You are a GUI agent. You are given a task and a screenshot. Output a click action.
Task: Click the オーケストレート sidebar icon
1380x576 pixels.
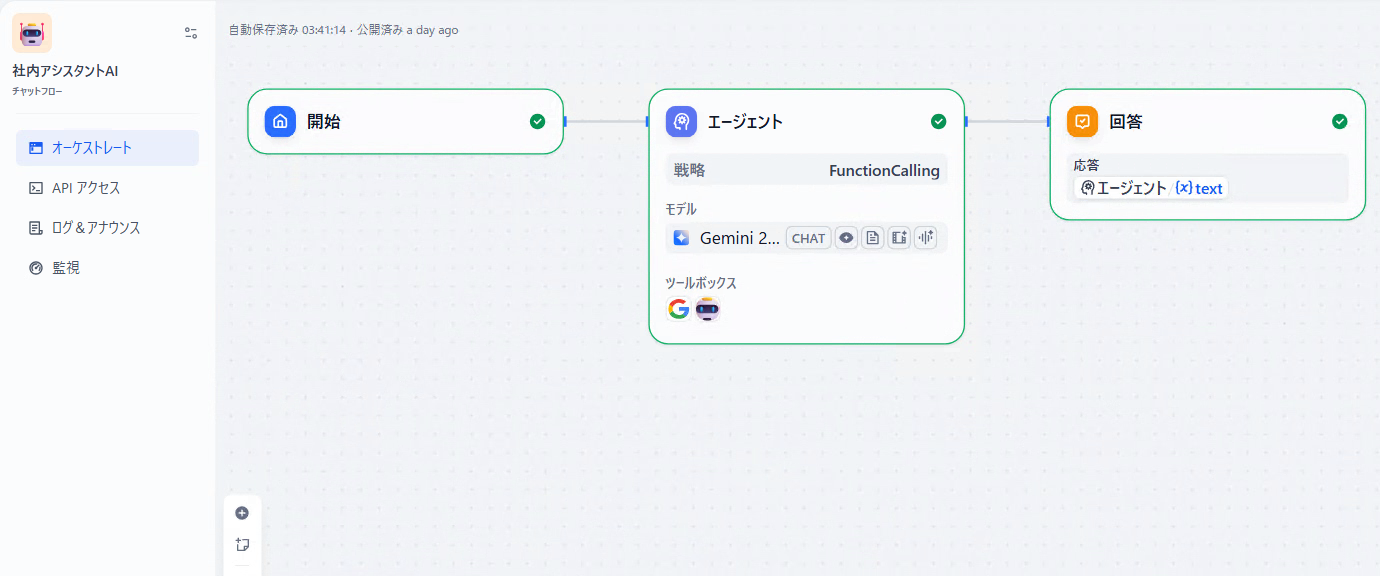tap(36, 148)
